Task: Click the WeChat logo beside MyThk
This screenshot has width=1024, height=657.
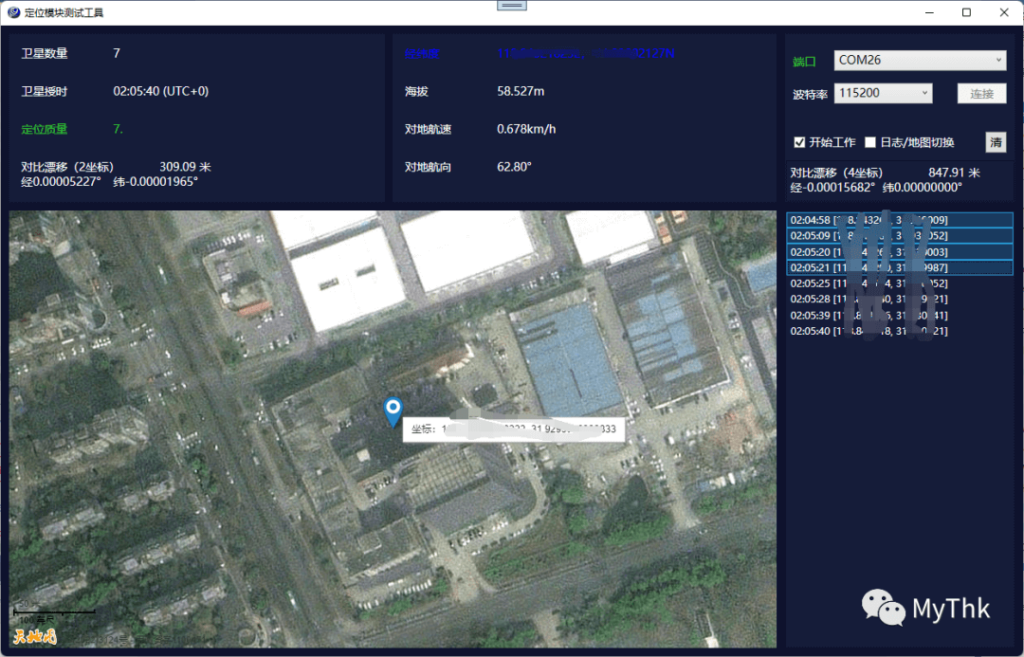Action: (884, 606)
